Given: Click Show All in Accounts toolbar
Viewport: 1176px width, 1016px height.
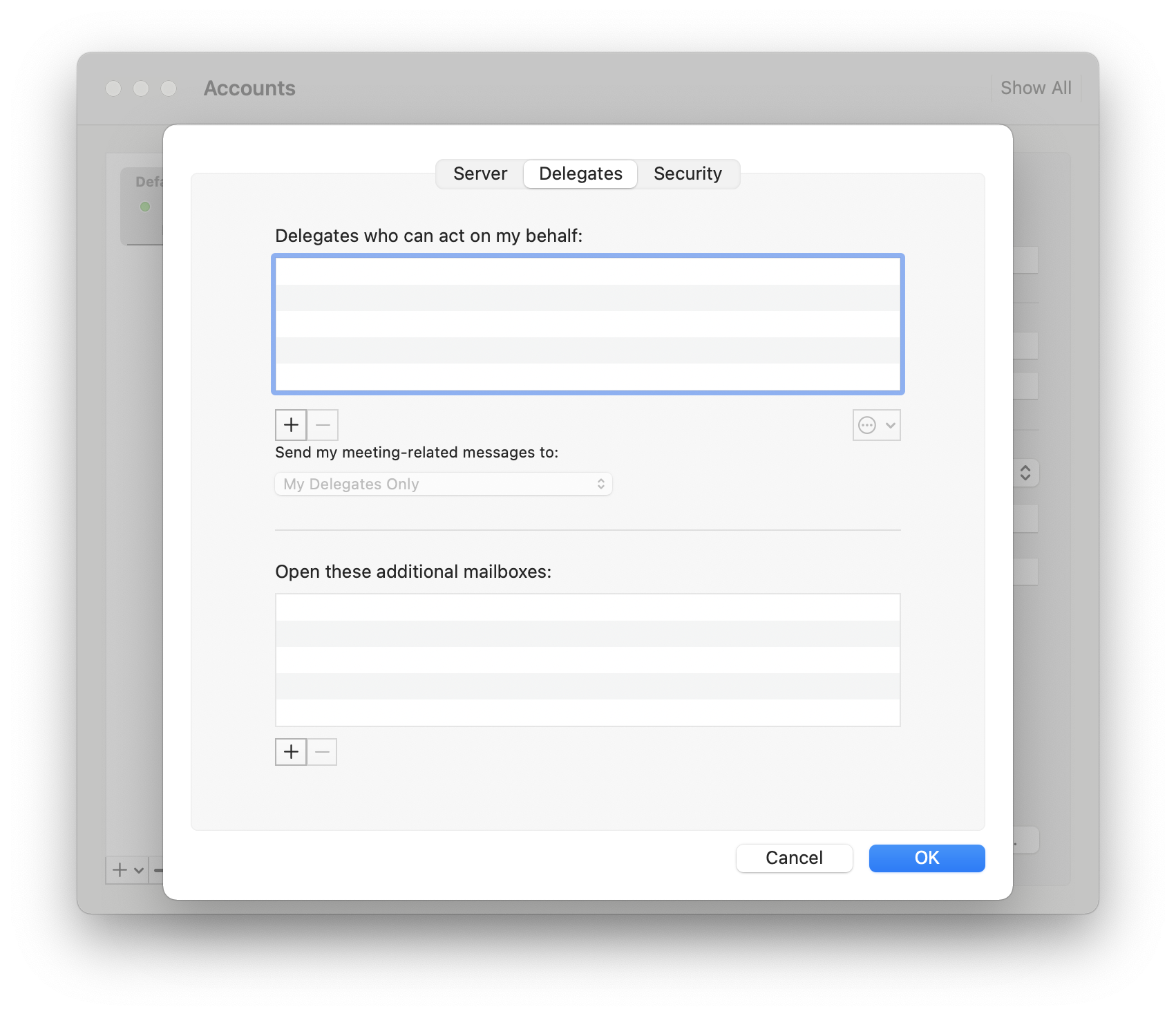Looking at the screenshot, I should coord(1035,88).
